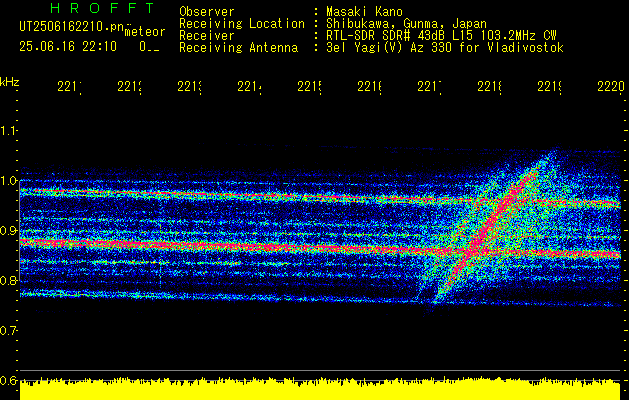The width and height of the screenshot is (629, 400).
Task: Click the 1.0 frequency axis label
Action: click(x=8, y=181)
